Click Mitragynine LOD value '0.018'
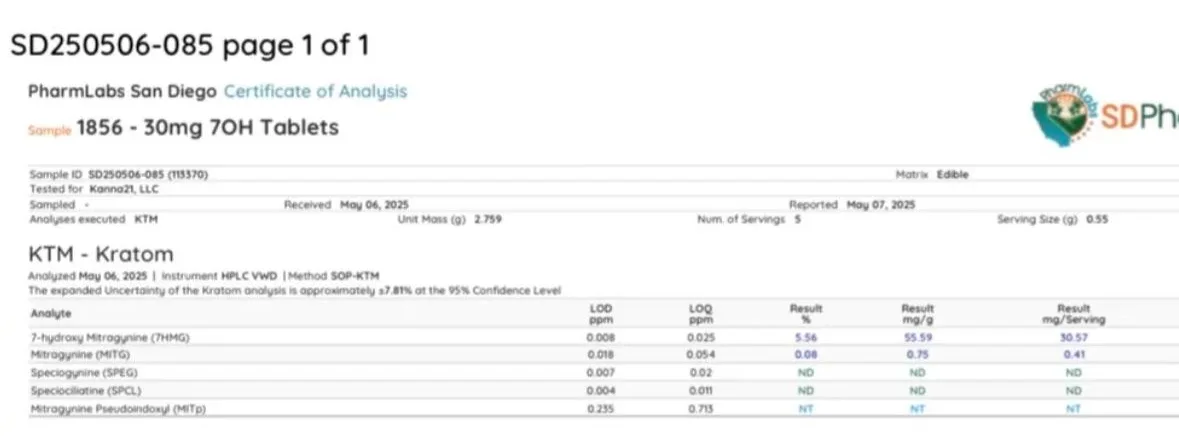The width and height of the screenshot is (1179, 440). click(x=601, y=354)
